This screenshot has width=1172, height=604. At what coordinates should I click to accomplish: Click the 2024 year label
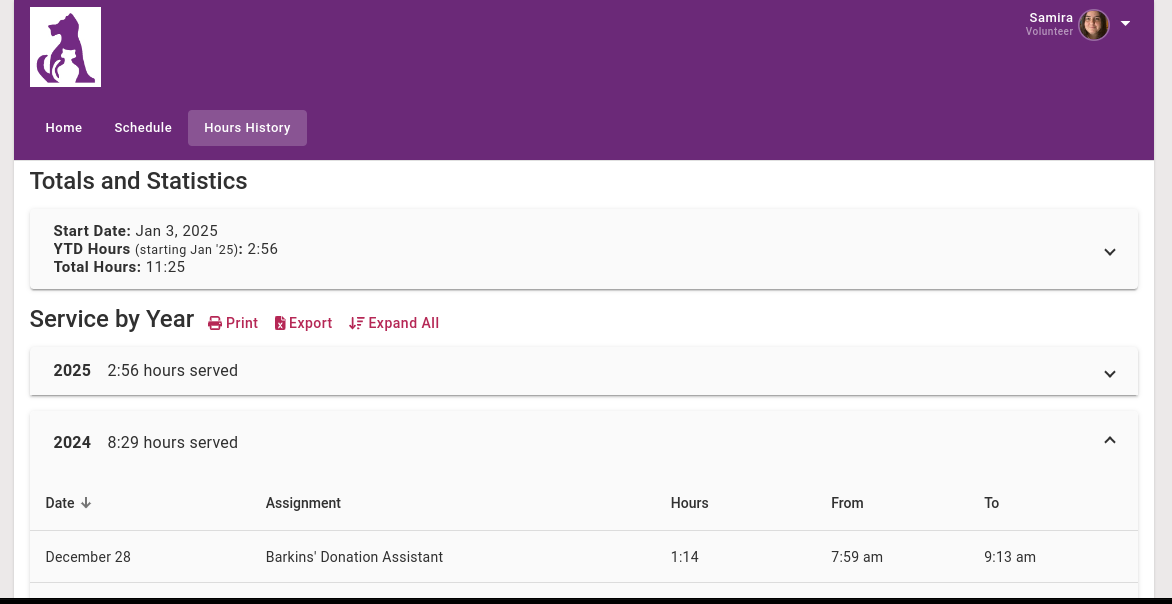tap(72, 443)
